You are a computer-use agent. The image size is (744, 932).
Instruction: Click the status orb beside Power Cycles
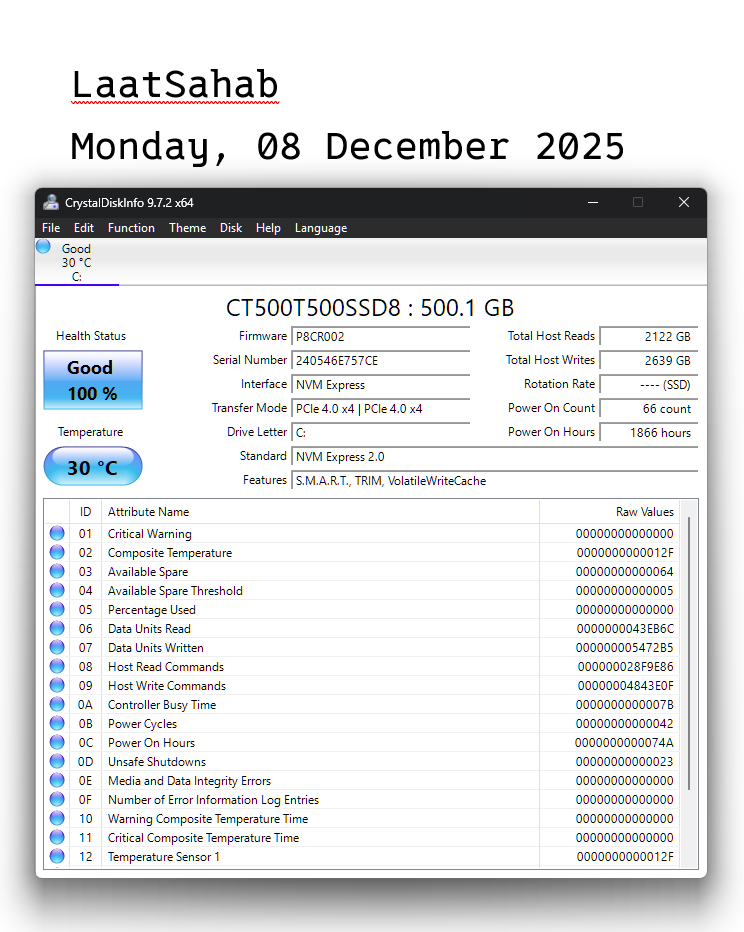[57, 724]
